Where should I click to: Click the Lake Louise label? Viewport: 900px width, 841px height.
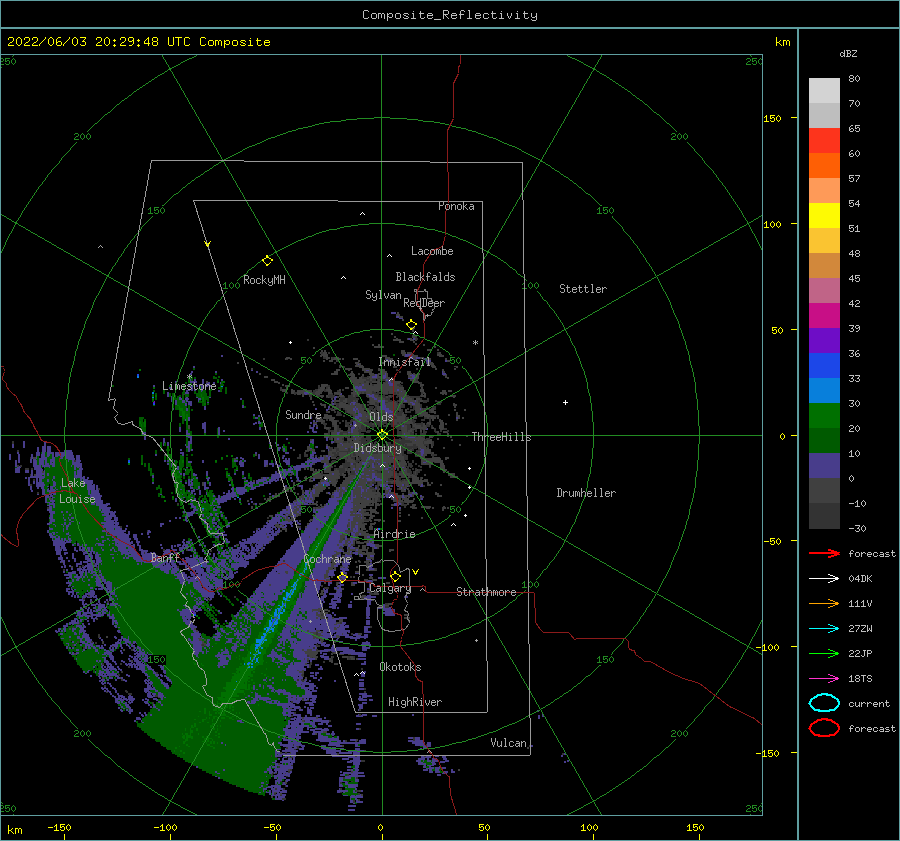[77, 491]
